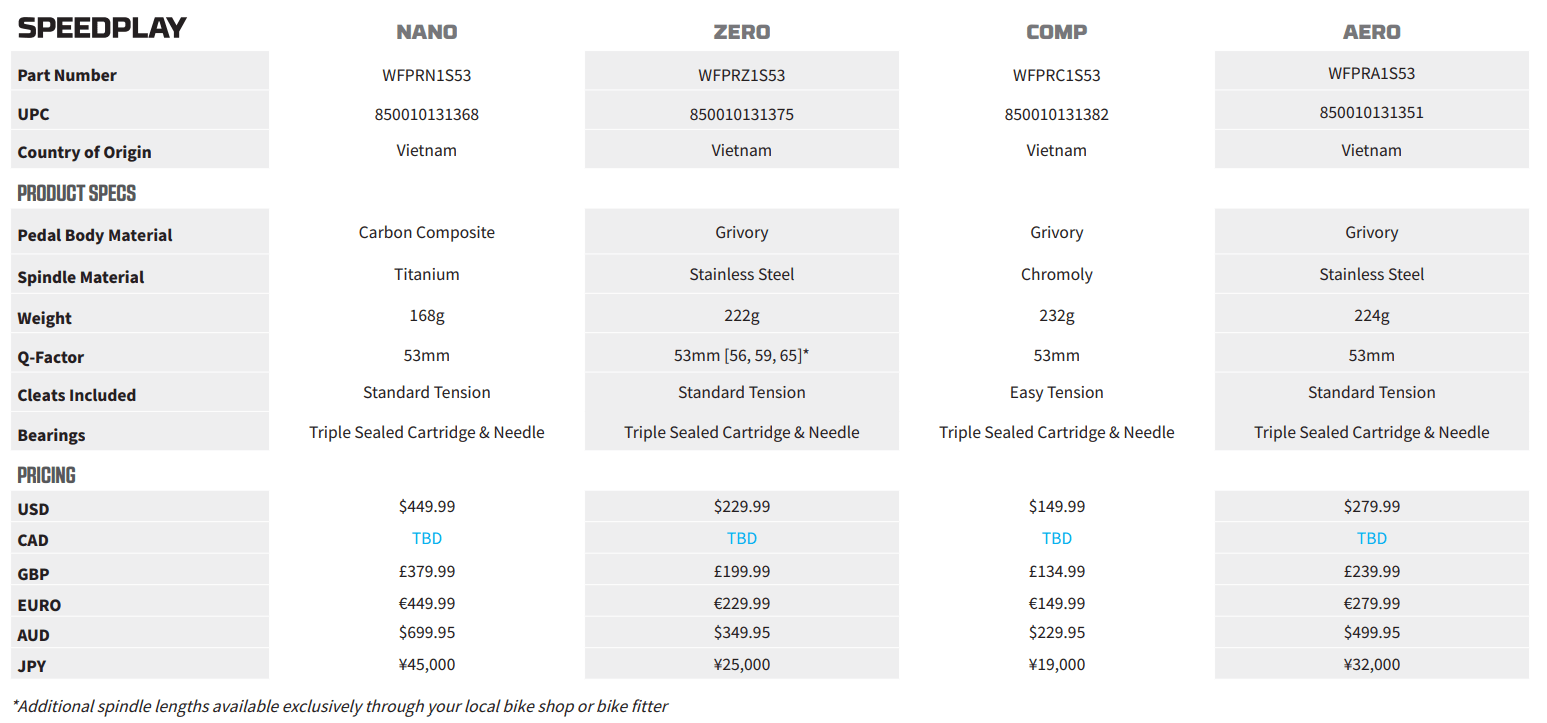Image resolution: width=1547 pixels, height=723 pixels.
Task: Click the SPEEDPLAY logo heading
Action: coord(102,28)
